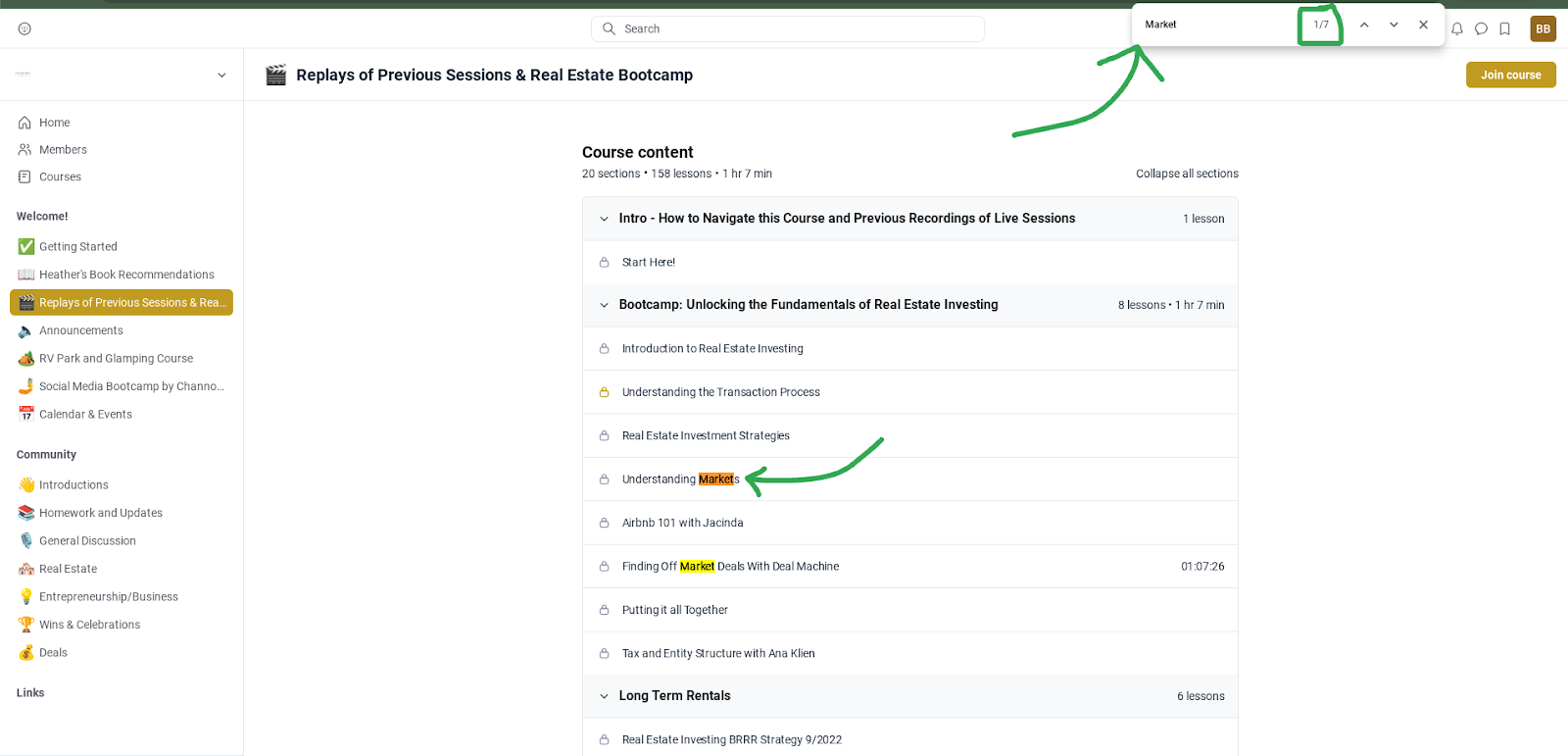Click the Collapse all sections link

(1187, 174)
